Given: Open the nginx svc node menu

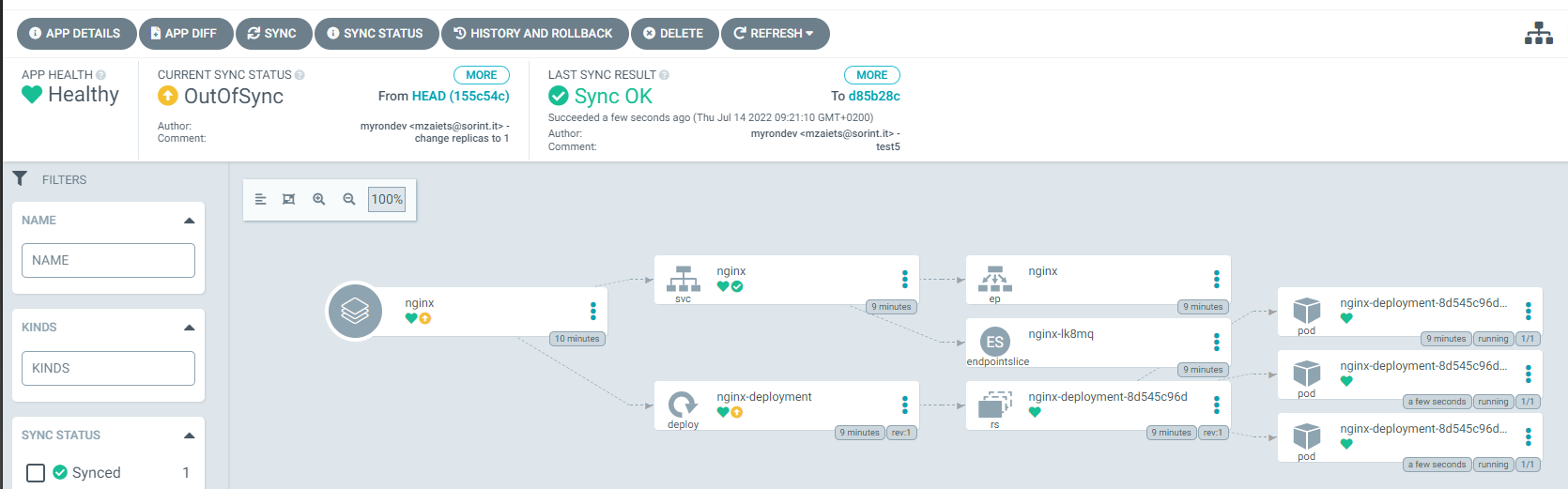Looking at the screenshot, I should (905, 279).
